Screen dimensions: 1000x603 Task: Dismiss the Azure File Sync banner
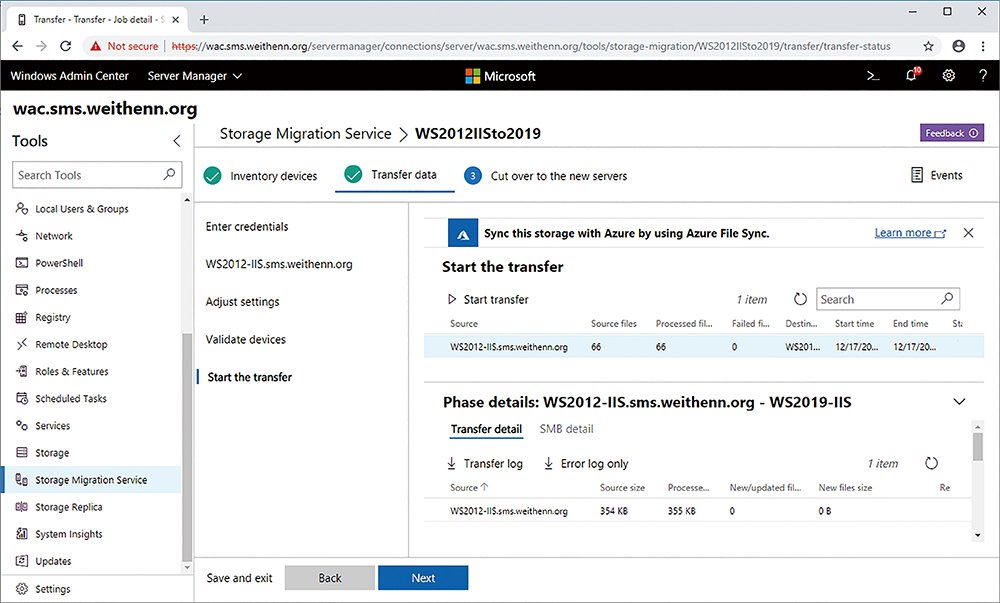coord(968,233)
